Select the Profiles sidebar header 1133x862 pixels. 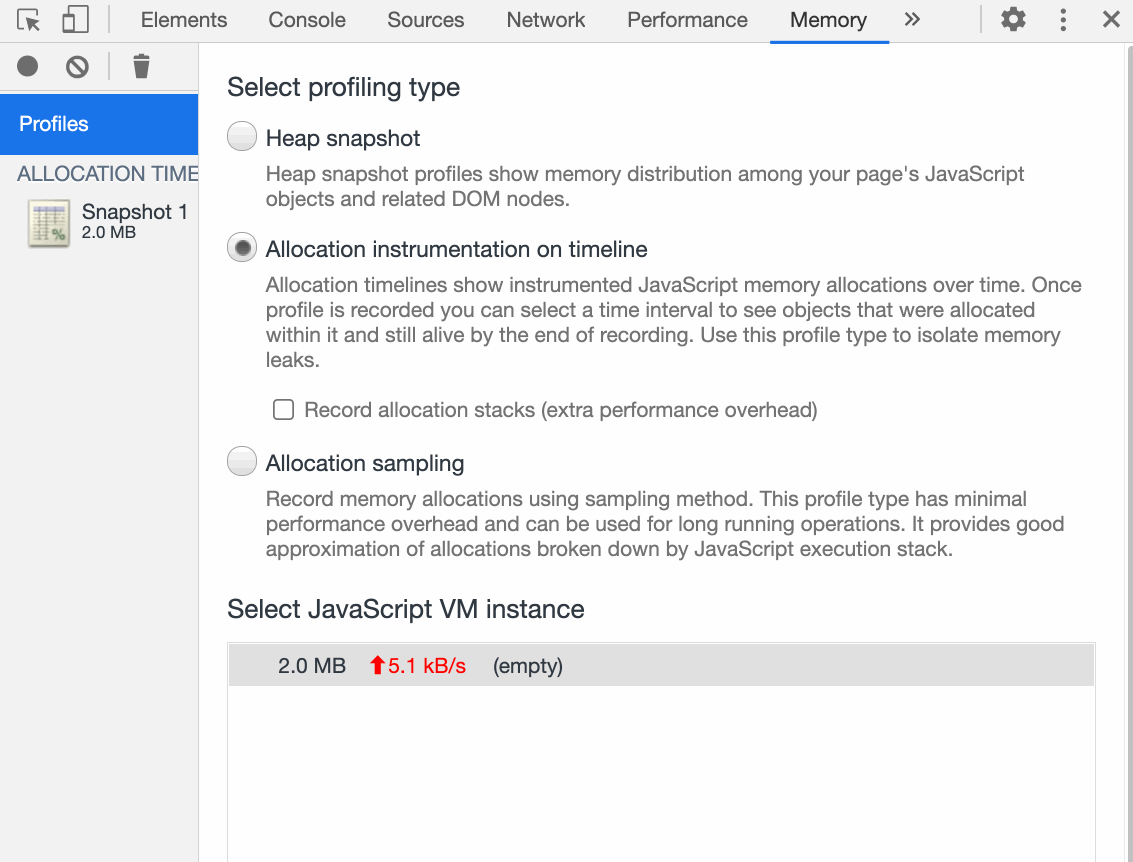click(99, 124)
